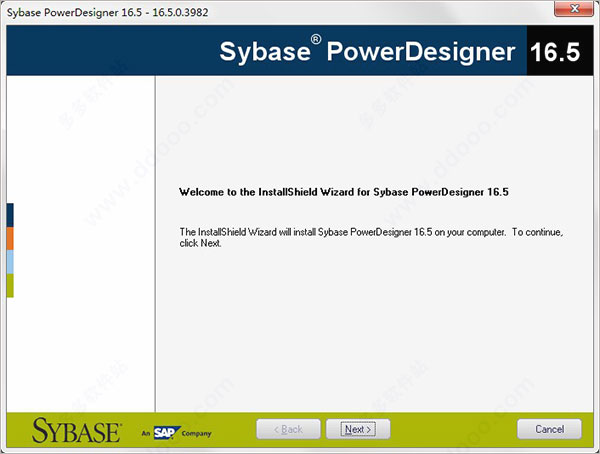Click the 'To continue, click Next' paragraph
This screenshot has height=454, width=600.
tap(371, 237)
